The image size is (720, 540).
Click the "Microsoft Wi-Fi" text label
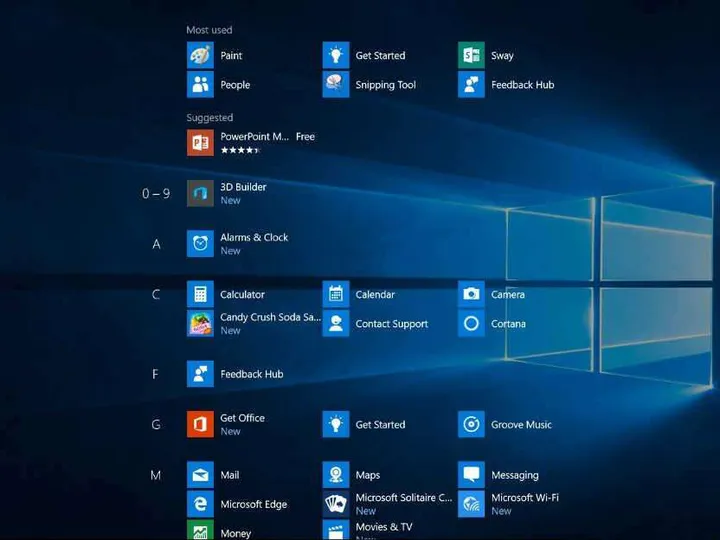(525, 498)
